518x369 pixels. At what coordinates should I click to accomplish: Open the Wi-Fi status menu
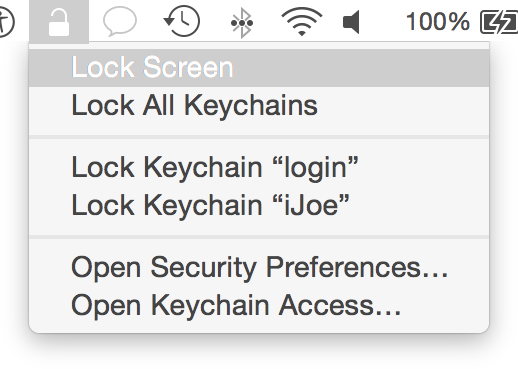(302, 22)
